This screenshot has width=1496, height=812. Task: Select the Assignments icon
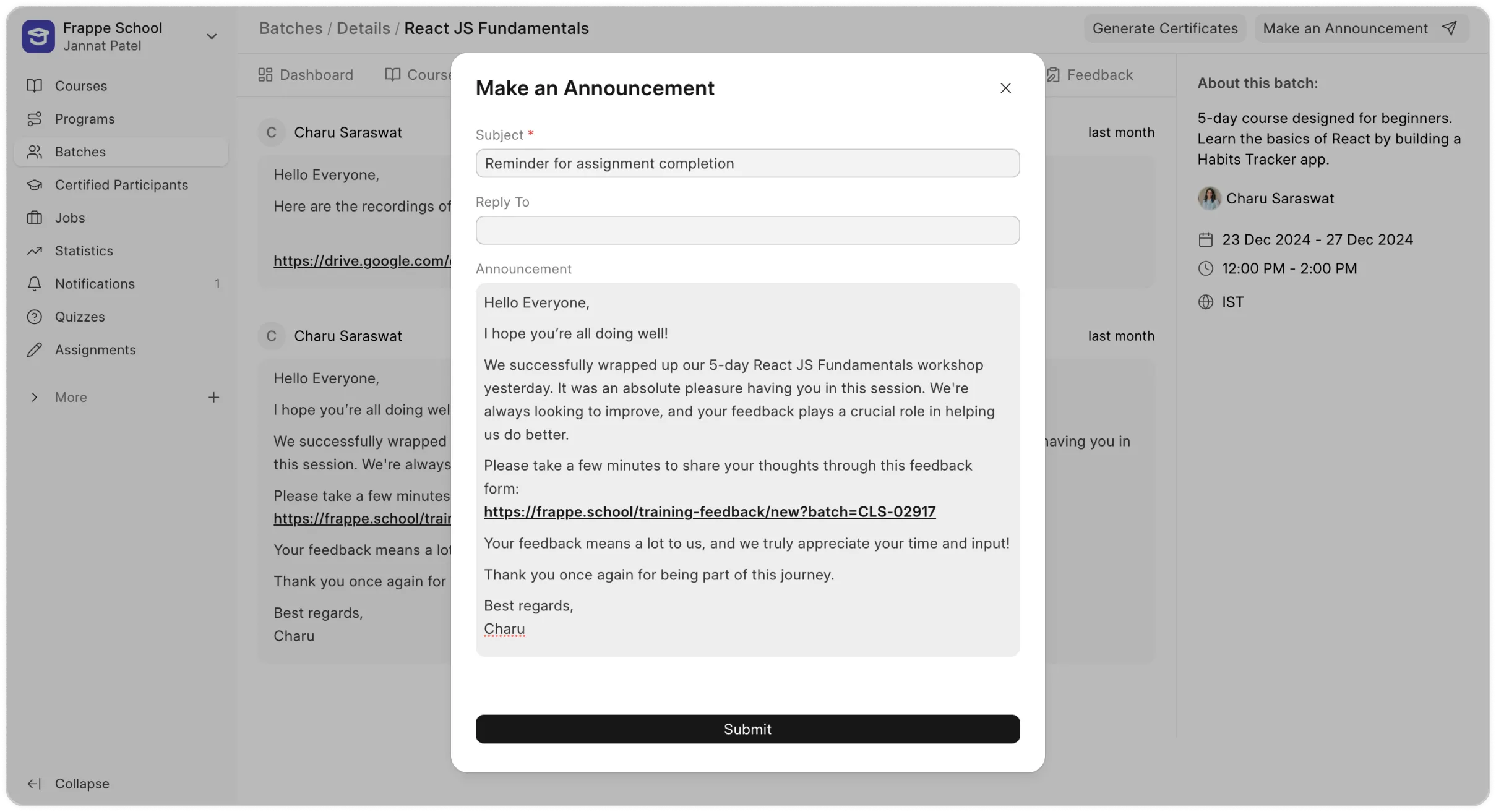(x=35, y=349)
